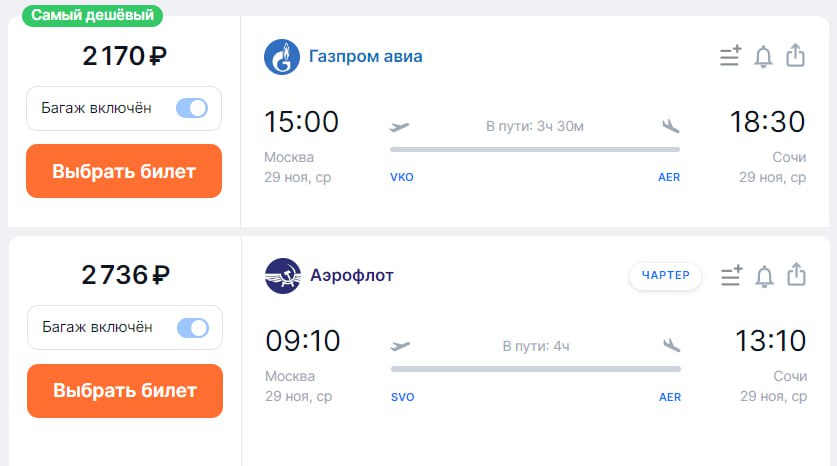Add Aeroflot ticket to favorites list

(731, 275)
